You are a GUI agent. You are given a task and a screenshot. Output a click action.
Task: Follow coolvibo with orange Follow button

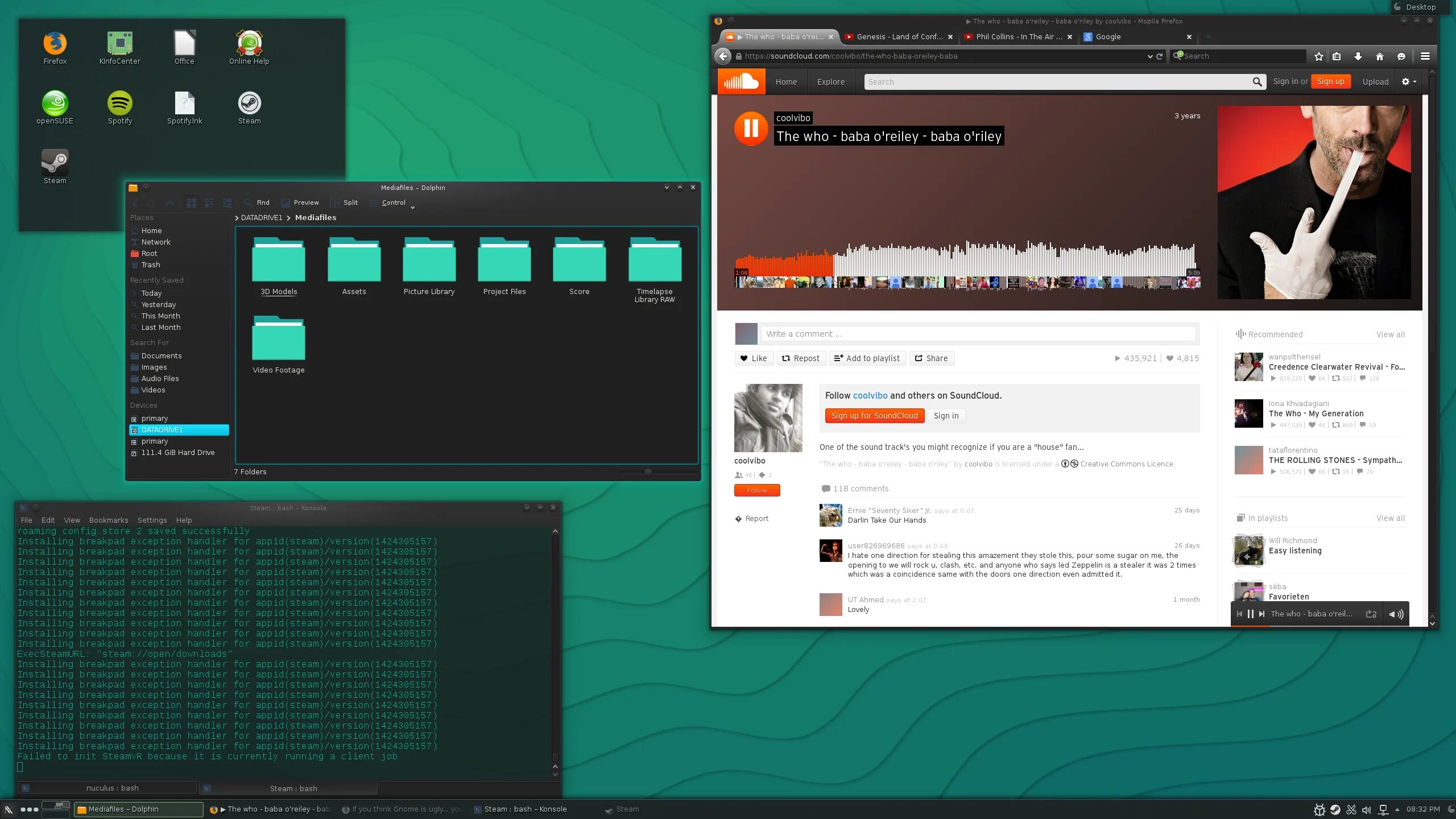(757, 490)
